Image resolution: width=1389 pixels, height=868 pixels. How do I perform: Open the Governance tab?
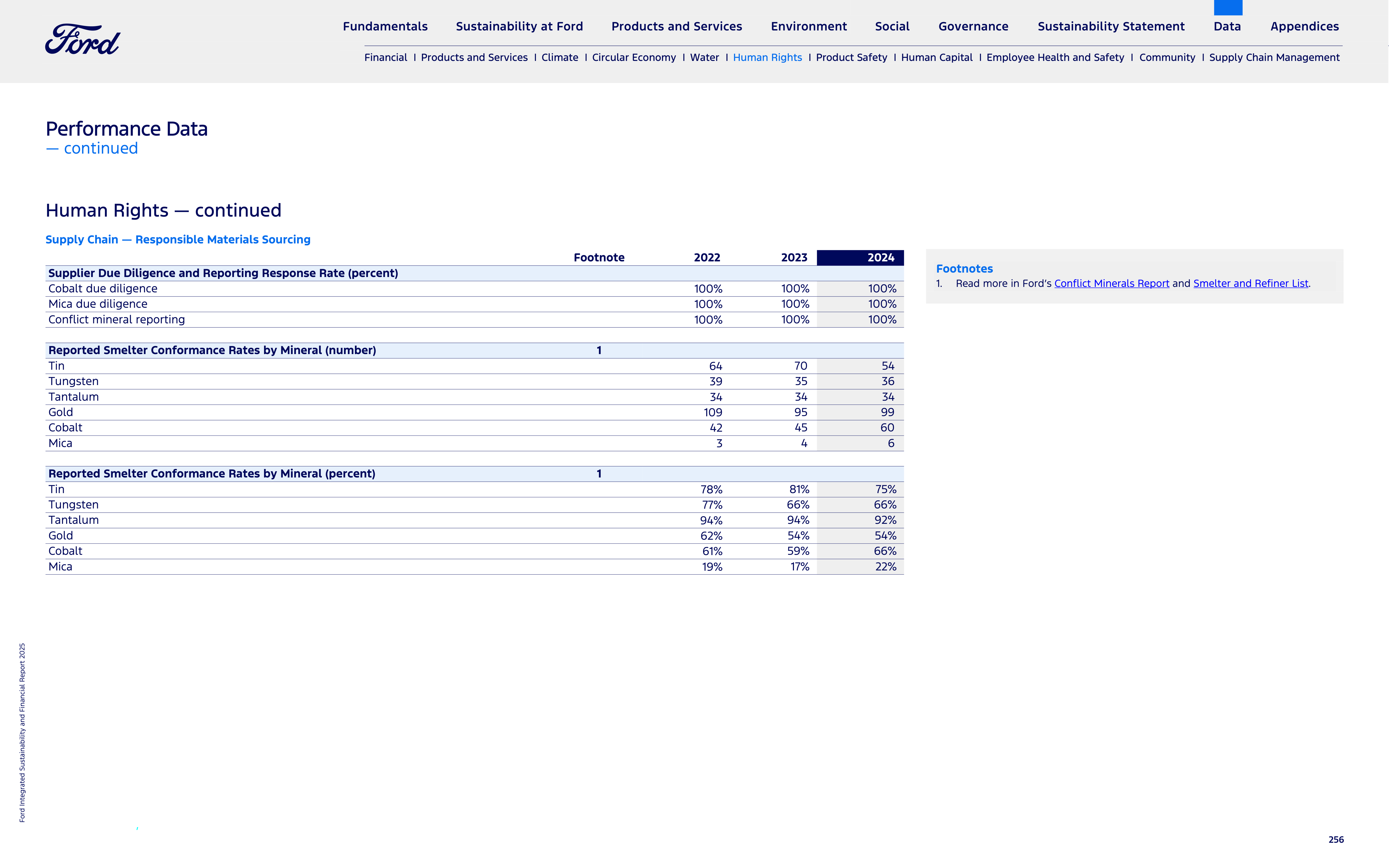(x=973, y=26)
